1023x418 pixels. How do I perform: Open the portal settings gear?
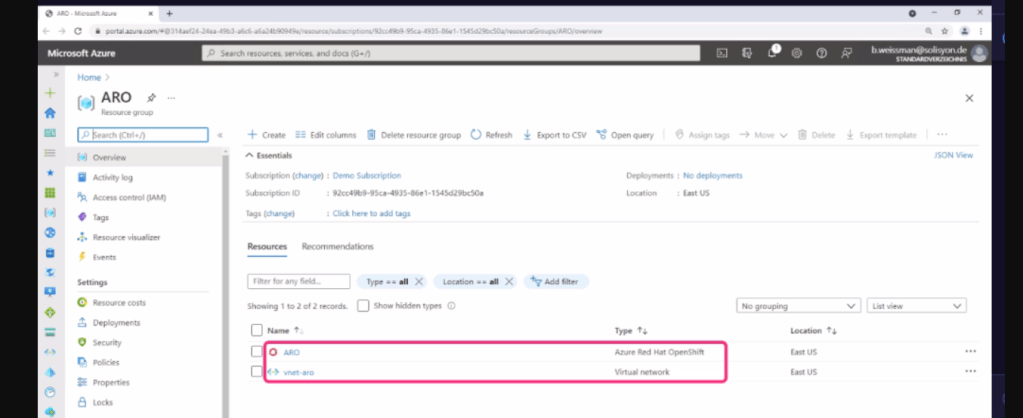coord(797,53)
